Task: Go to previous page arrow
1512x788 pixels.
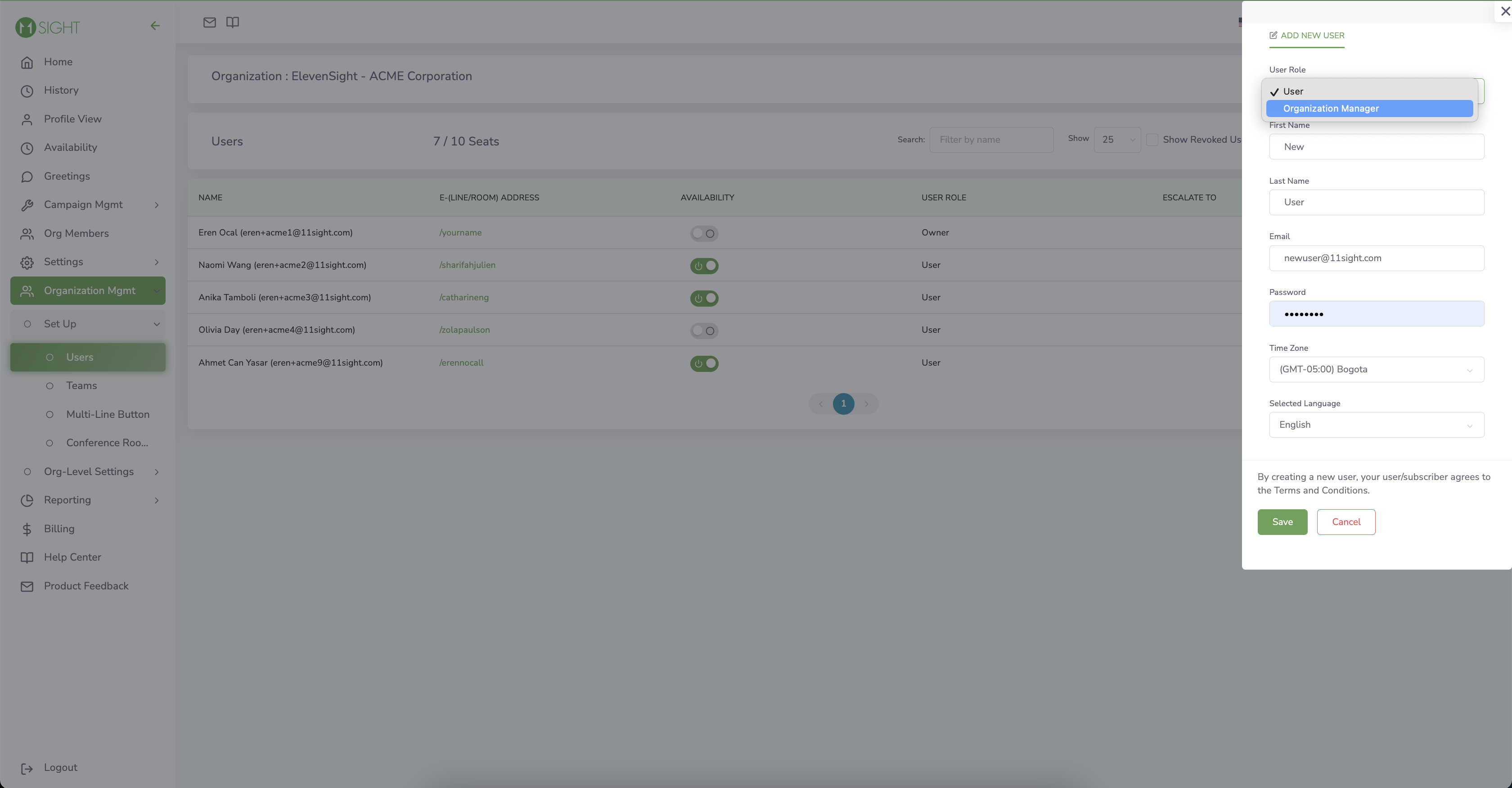Action: (820, 404)
